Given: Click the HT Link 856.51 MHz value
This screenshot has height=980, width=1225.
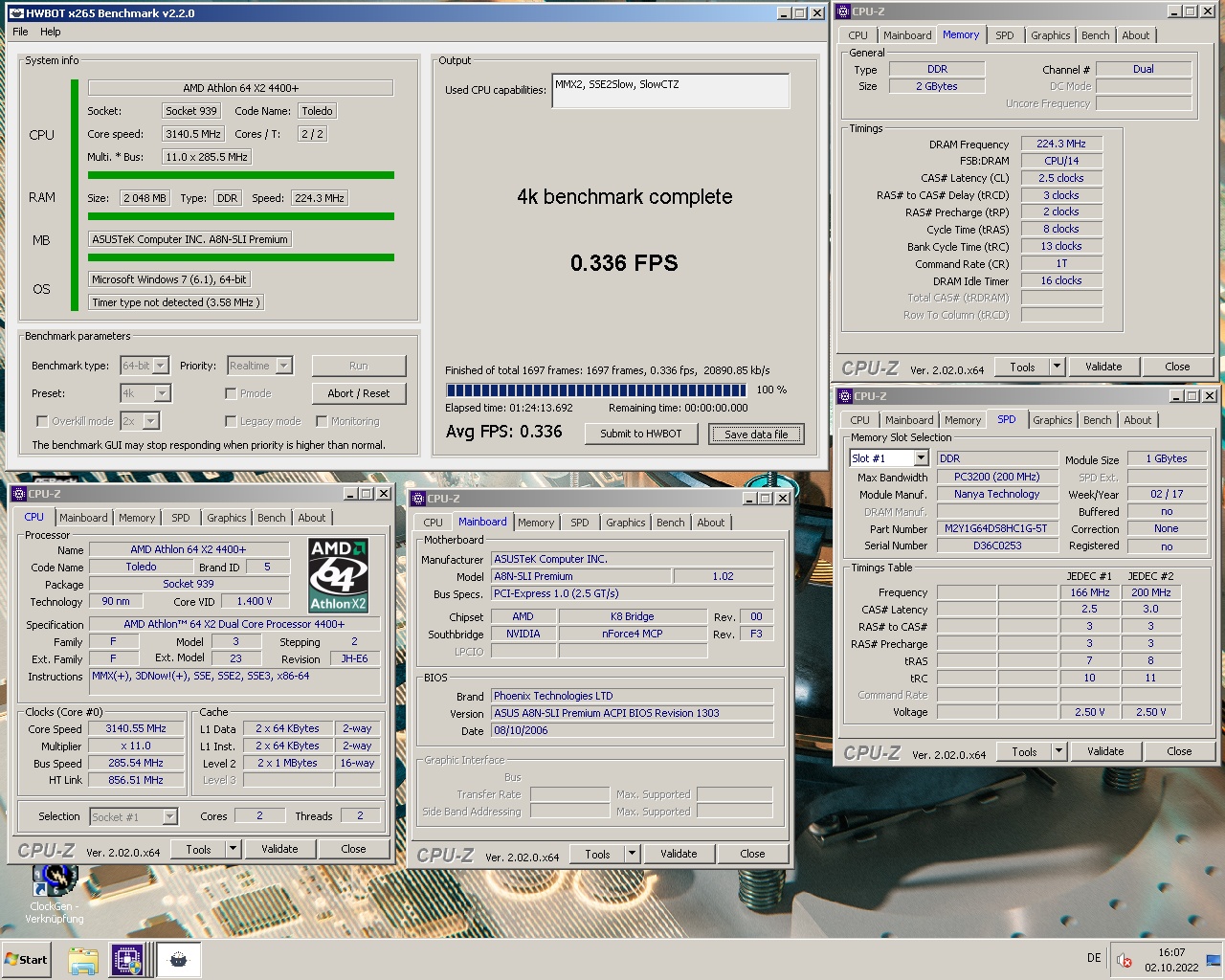Looking at the screenshot, I should pyautogui.click(x=136, y=780).
